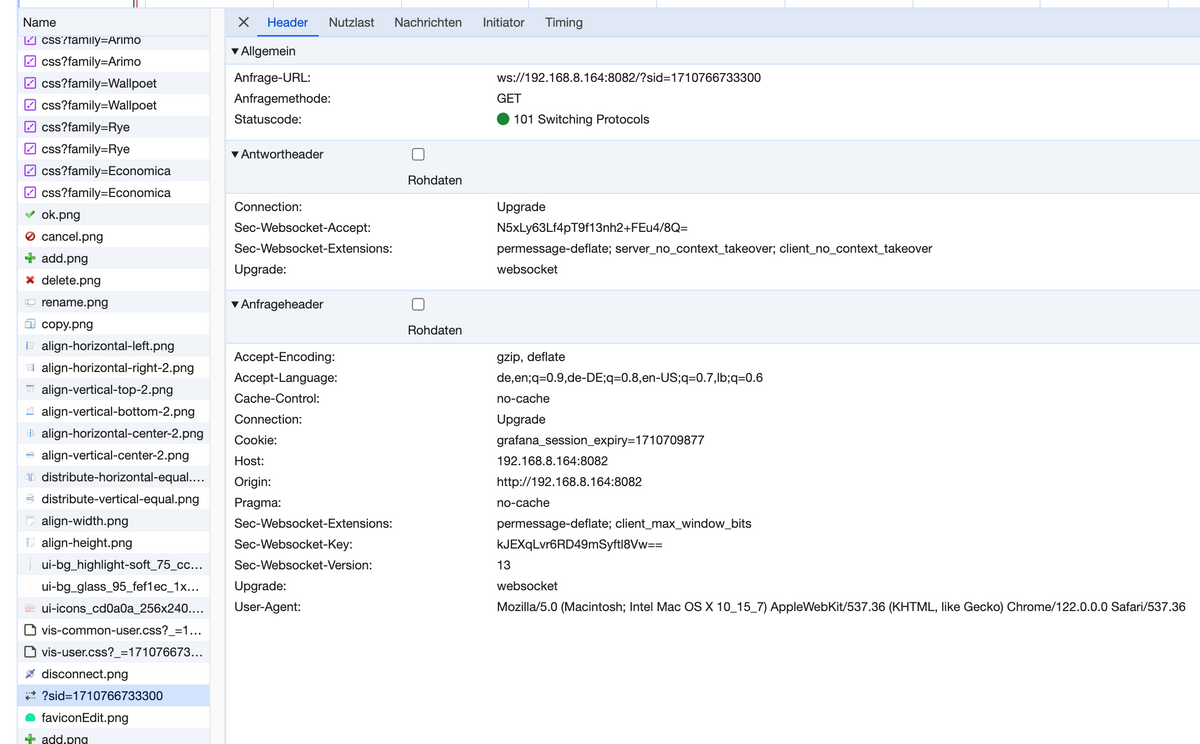Click the red cancel.png icon

coord(30,237)
